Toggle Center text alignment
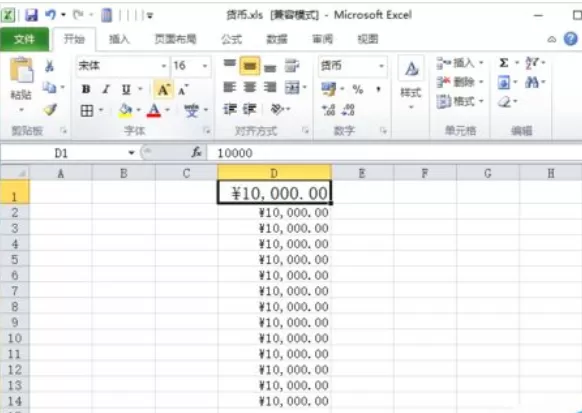Screen dimensions: 582x413 250,88
